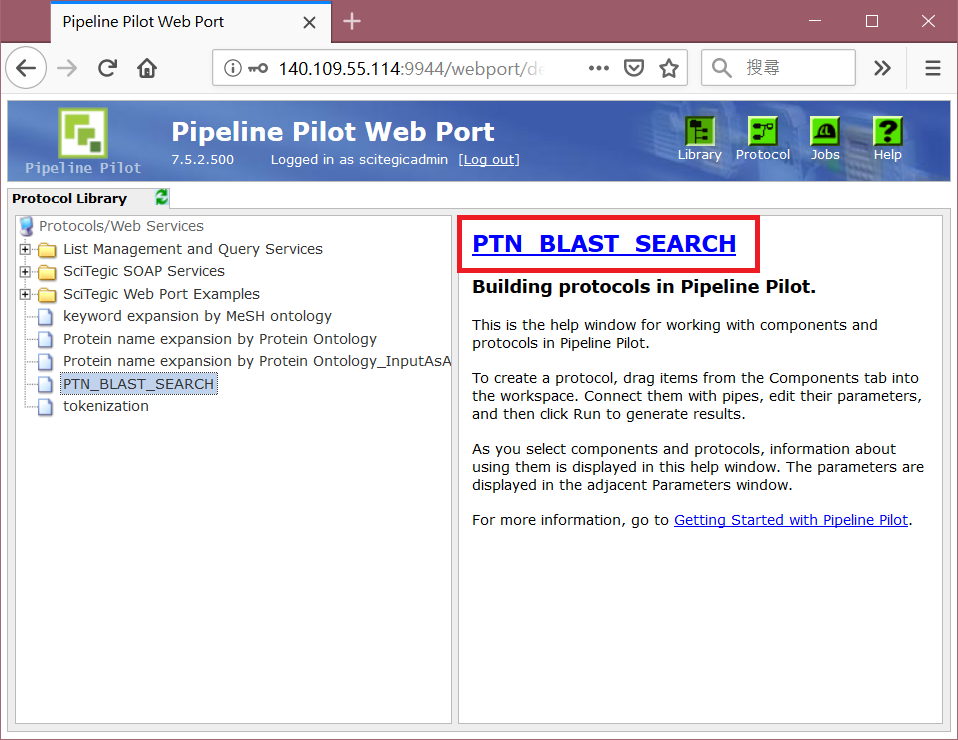Open the Jobs icon in header

point(825,131)
